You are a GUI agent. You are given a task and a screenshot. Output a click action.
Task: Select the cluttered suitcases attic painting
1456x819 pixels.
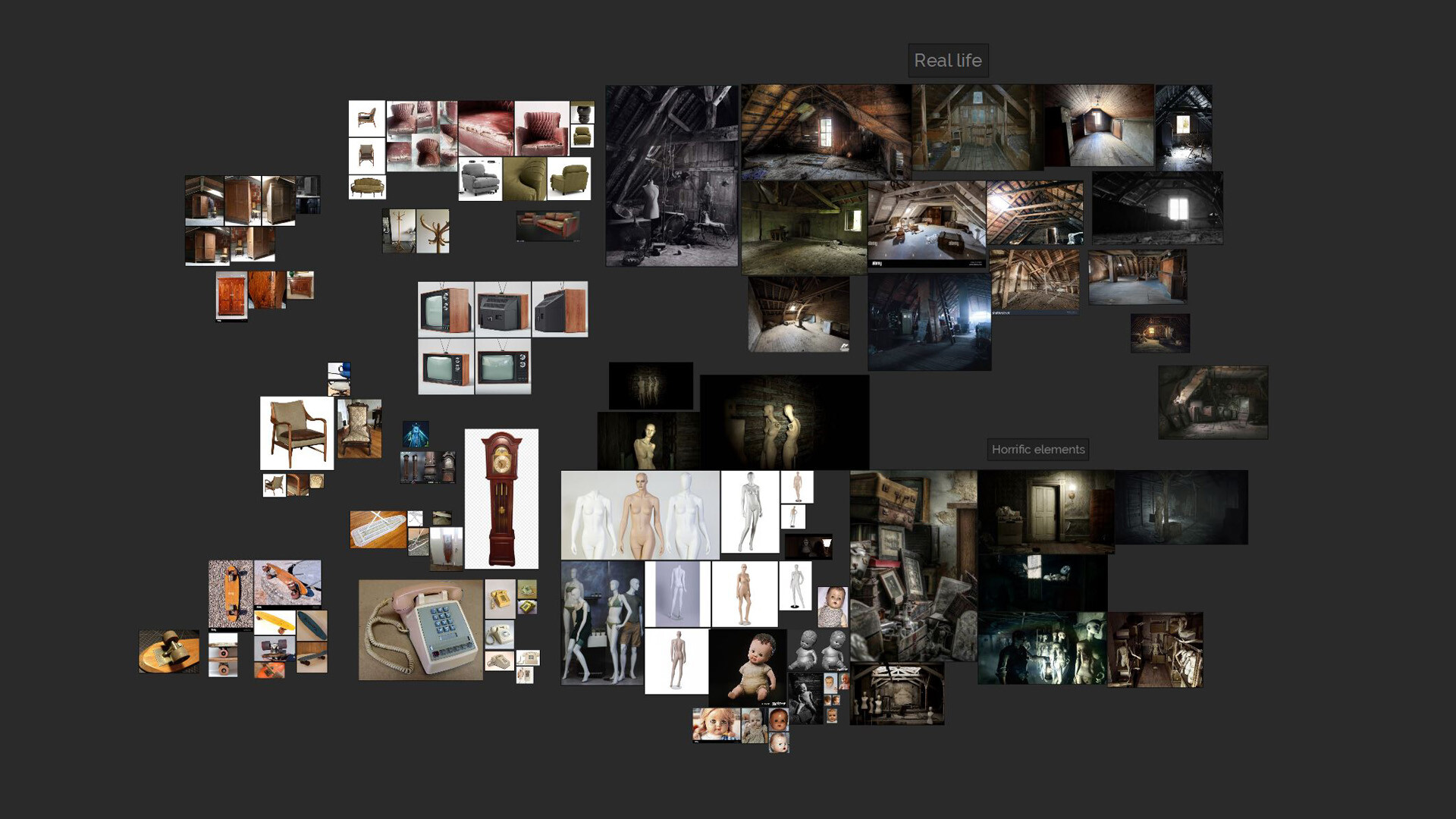click(x=913, y=565)
